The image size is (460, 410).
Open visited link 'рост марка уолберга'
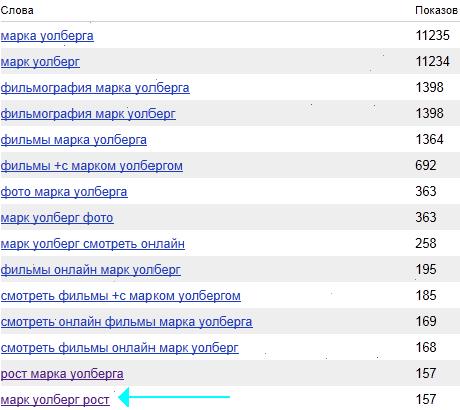[x=62, y=374]
